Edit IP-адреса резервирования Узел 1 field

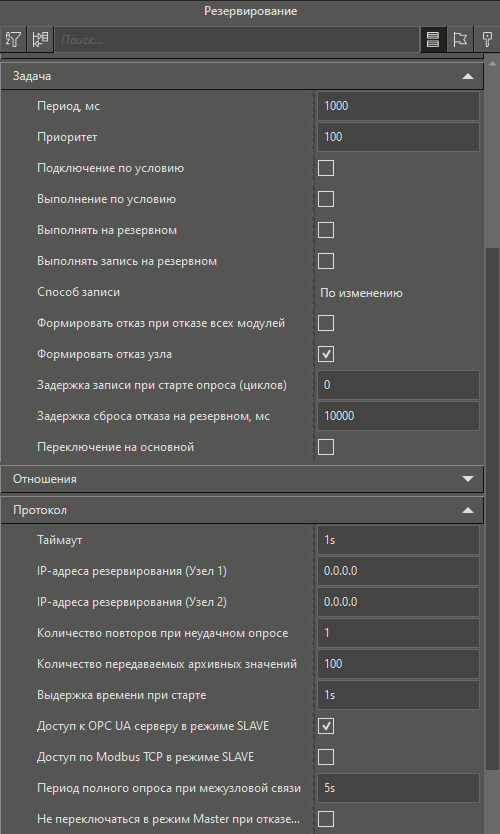click(398, 571)
